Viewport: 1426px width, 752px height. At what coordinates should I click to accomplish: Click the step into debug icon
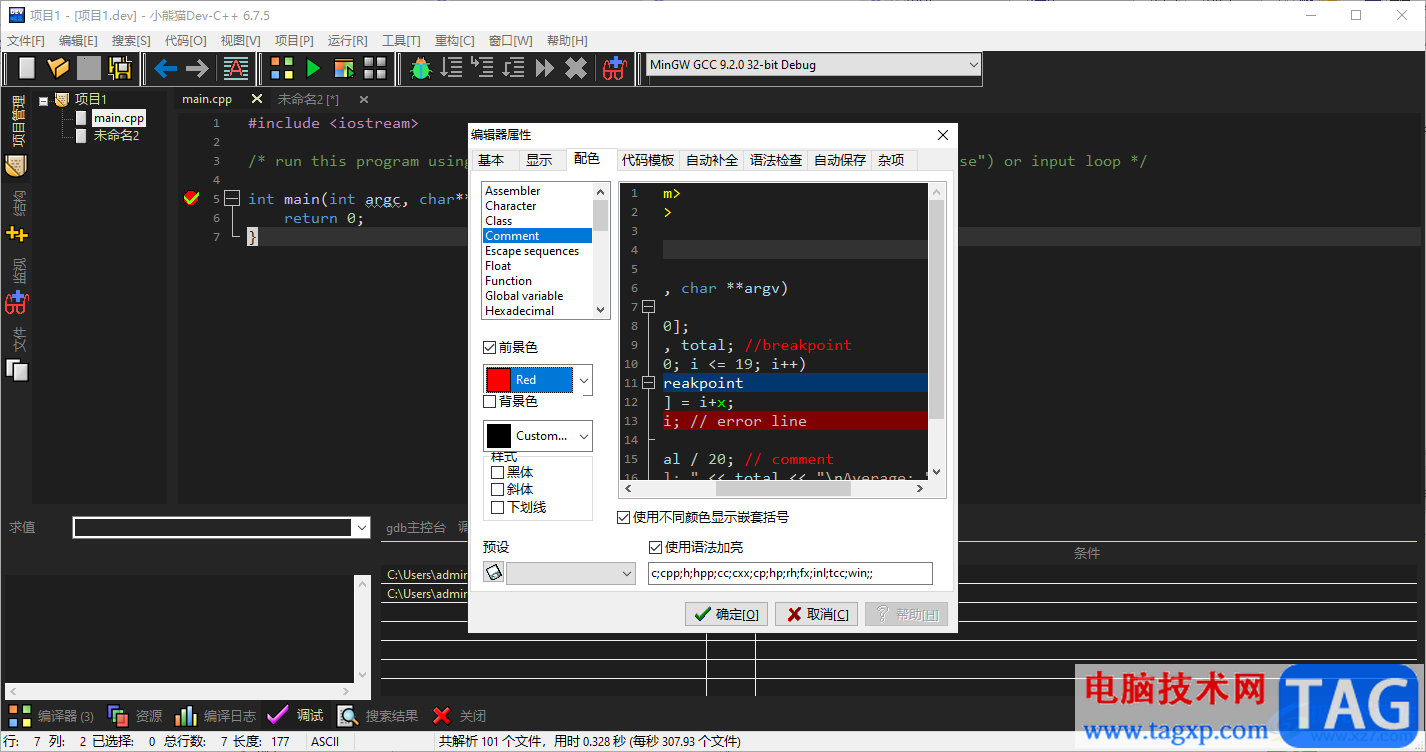tap(483, 68)
